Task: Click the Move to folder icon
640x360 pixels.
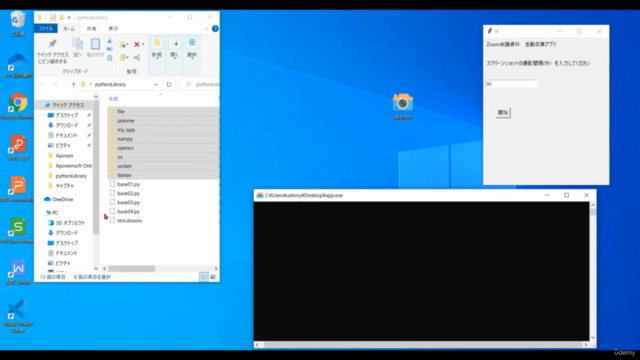Action: (x=124, y=44)
